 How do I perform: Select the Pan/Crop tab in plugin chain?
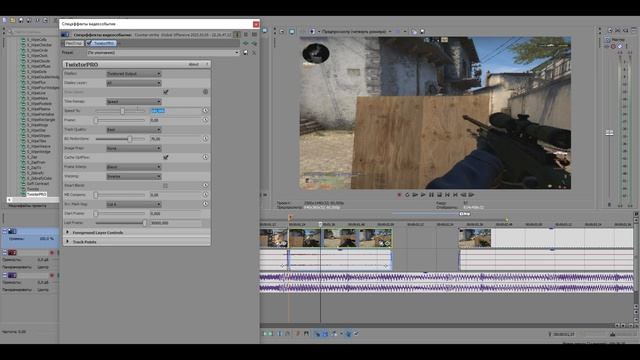[73, 43]
